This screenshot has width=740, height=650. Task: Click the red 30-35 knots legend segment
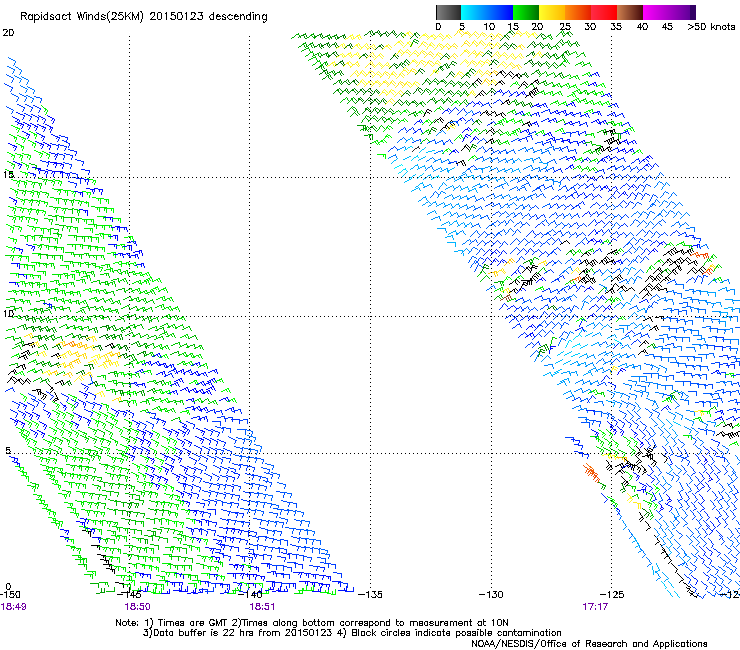point(604,12)
